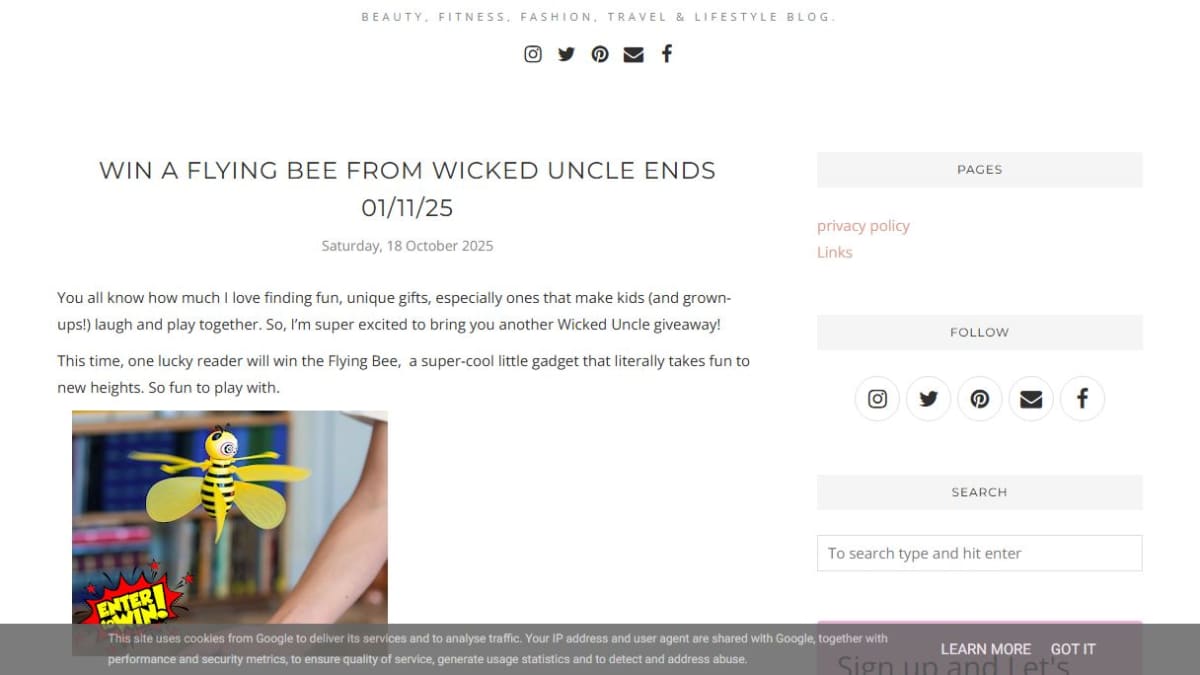Open the Links page in sidebar
This screenshot has height=675, width=1200.
click(x=835, y=252)
